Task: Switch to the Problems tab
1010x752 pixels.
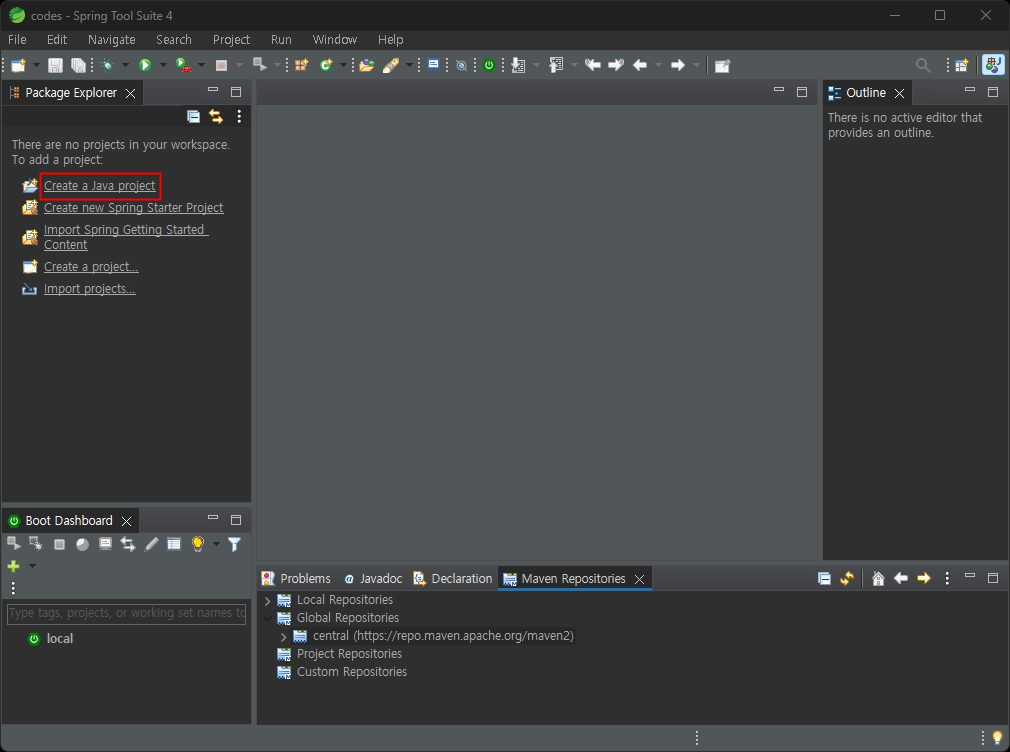Action: click(296, 579)
